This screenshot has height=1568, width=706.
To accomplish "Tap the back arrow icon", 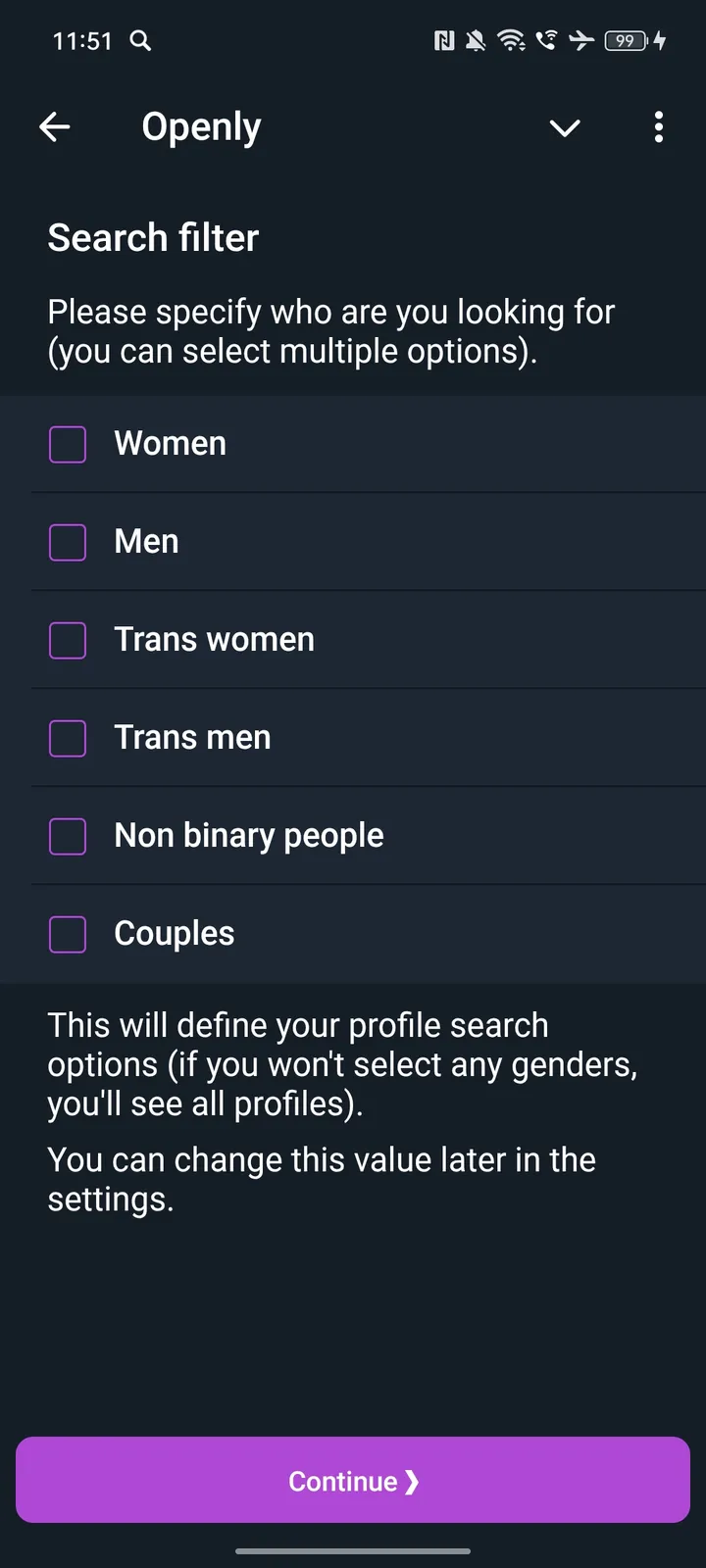I will pos(55,127).
